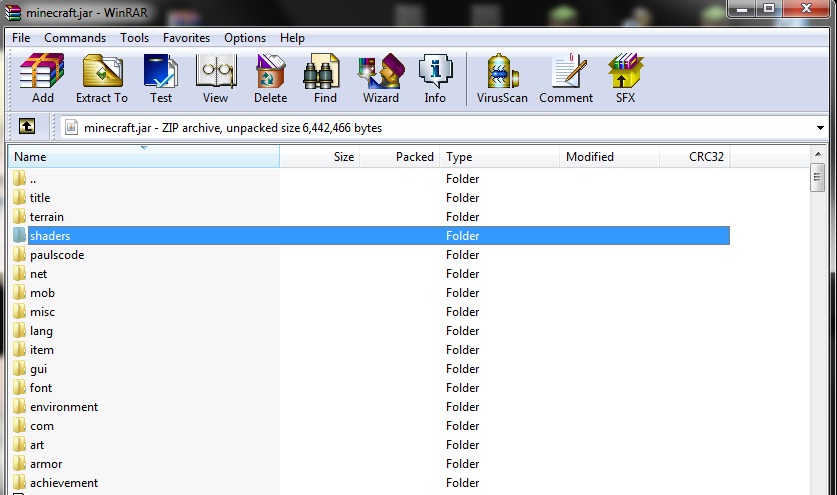The image size is (837, 495).
Task: Run the VirusScan toolbar icon
Action: click(x=502, y=71)
